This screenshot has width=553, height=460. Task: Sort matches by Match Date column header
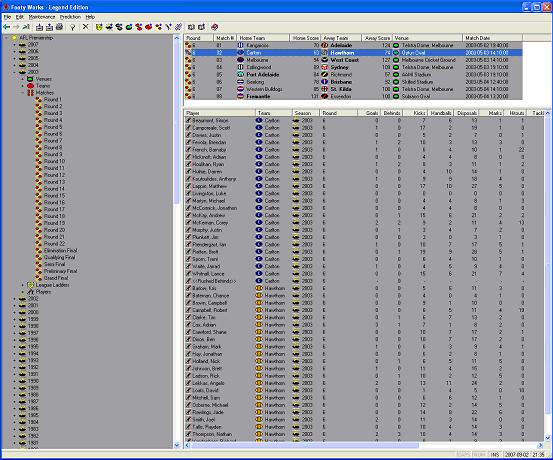(492, 38)
